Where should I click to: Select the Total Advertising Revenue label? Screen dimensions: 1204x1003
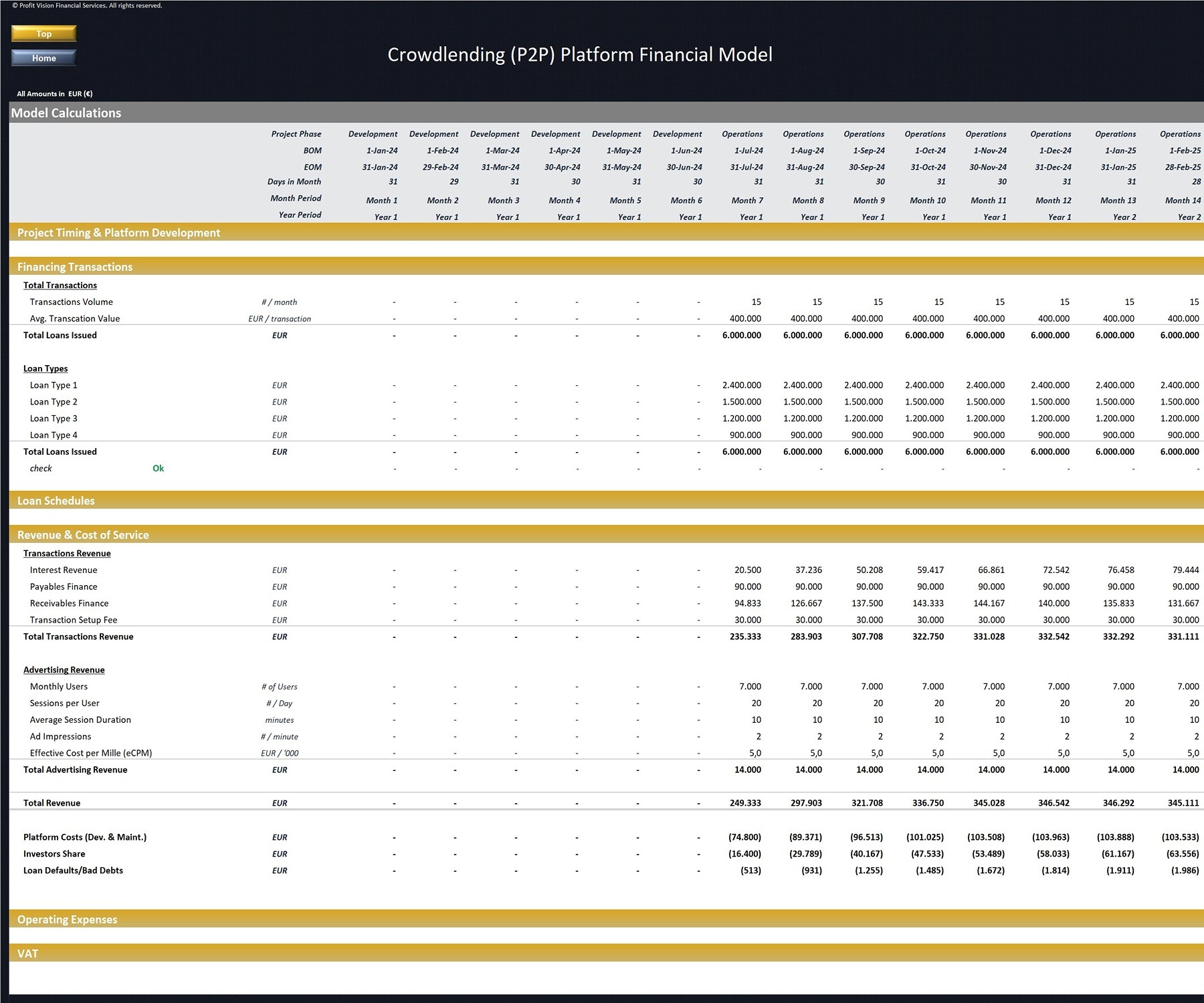76,770
